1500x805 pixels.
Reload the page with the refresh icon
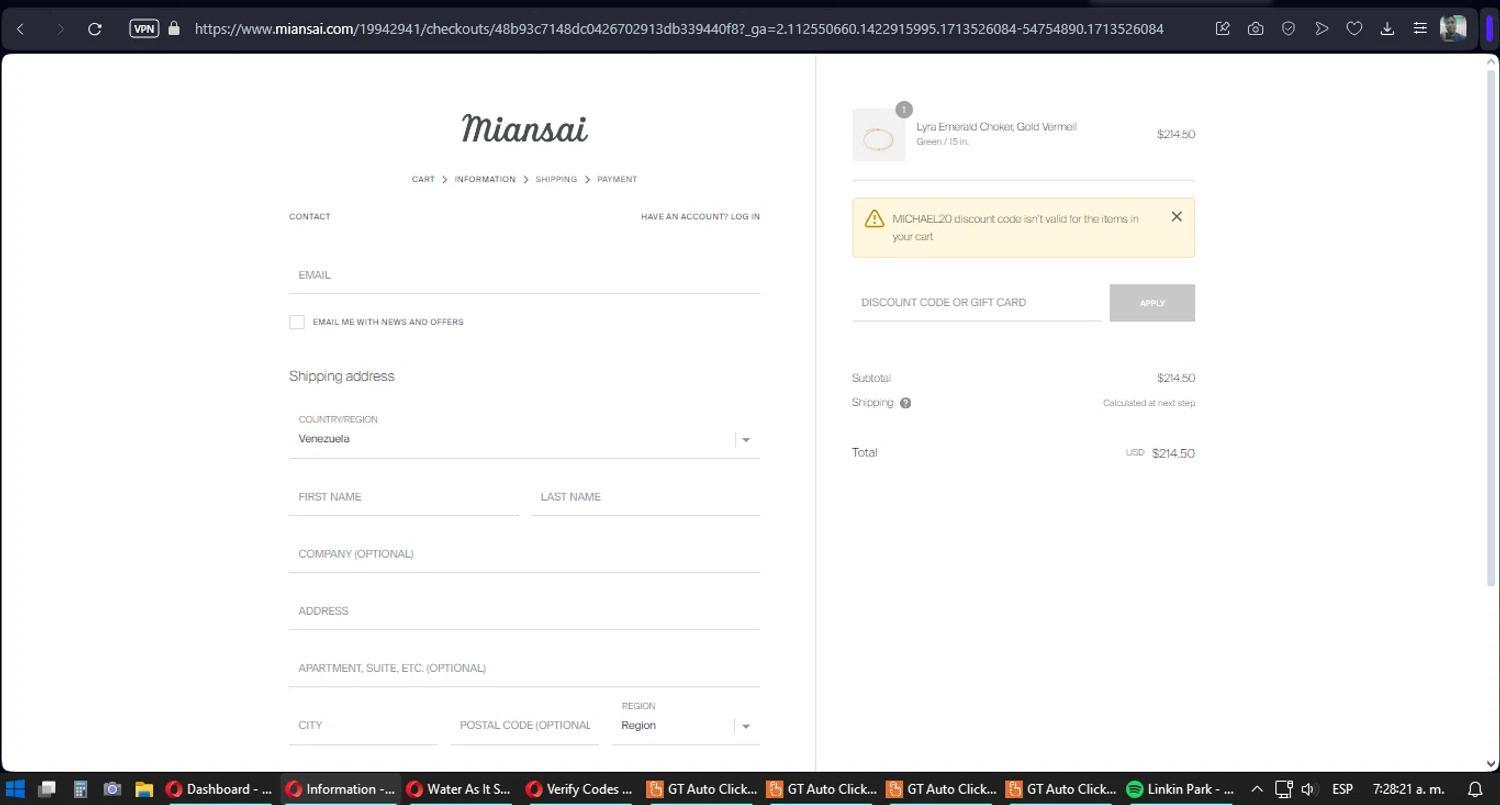click(95, 29)
